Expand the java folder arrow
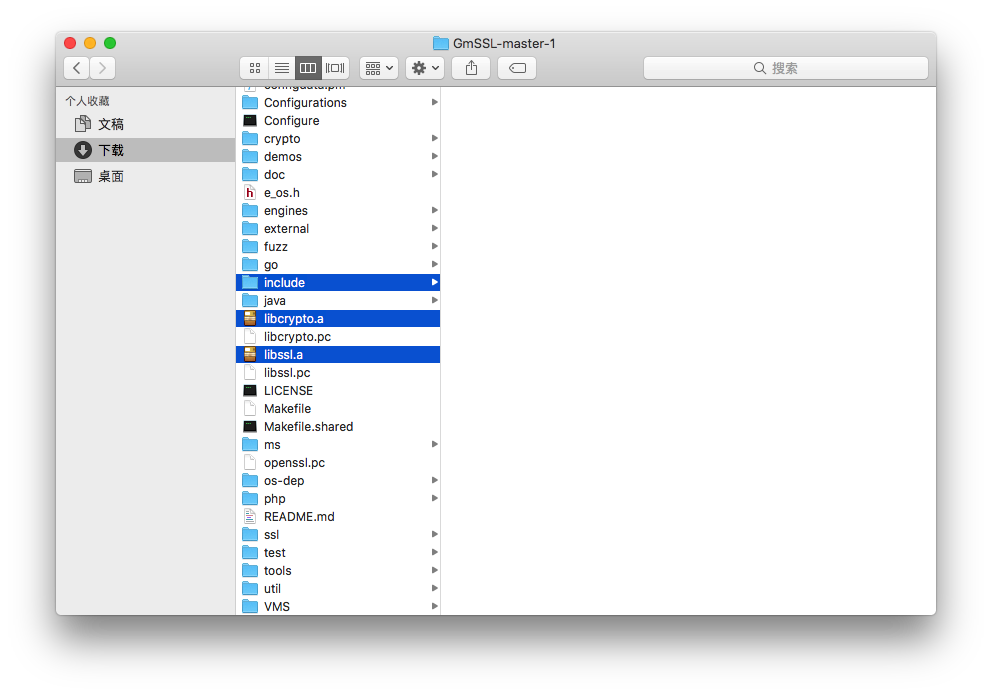 pyautogui.click(x=435, y=300)
